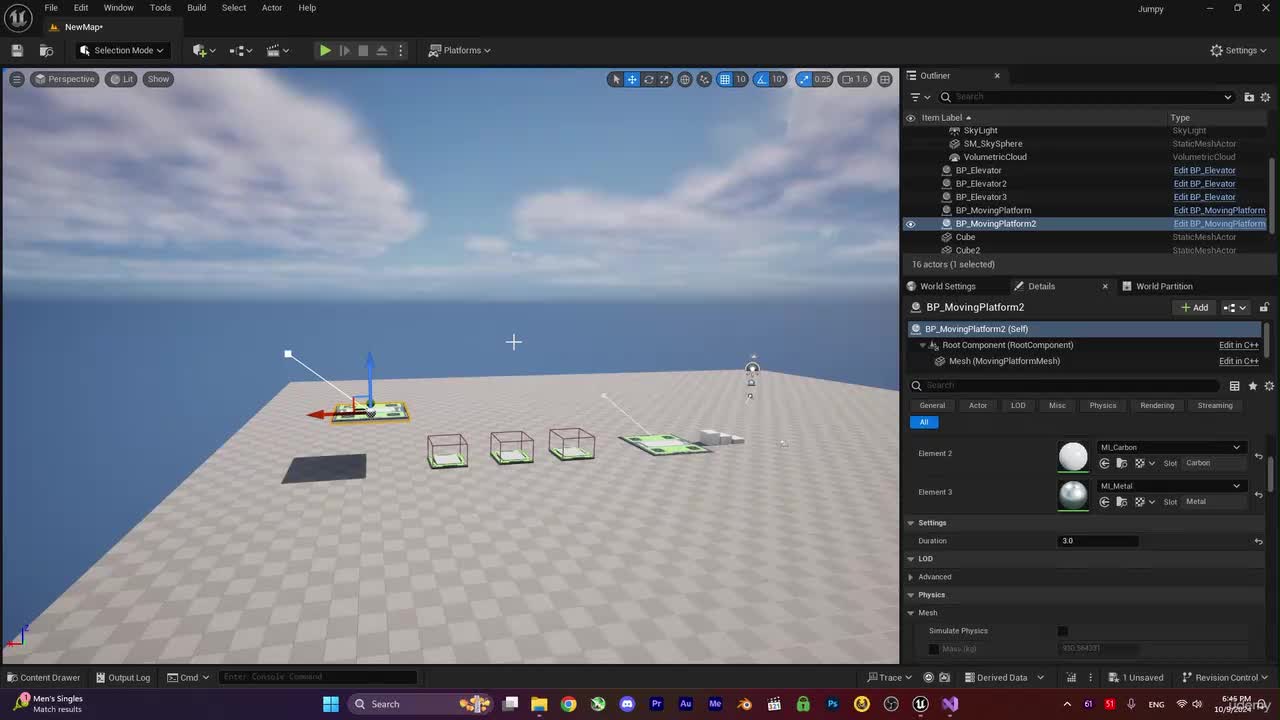Switch the world/local coordinate system globe icon
This screenshot has height=720, width=1280.
[x=685, y=79]
